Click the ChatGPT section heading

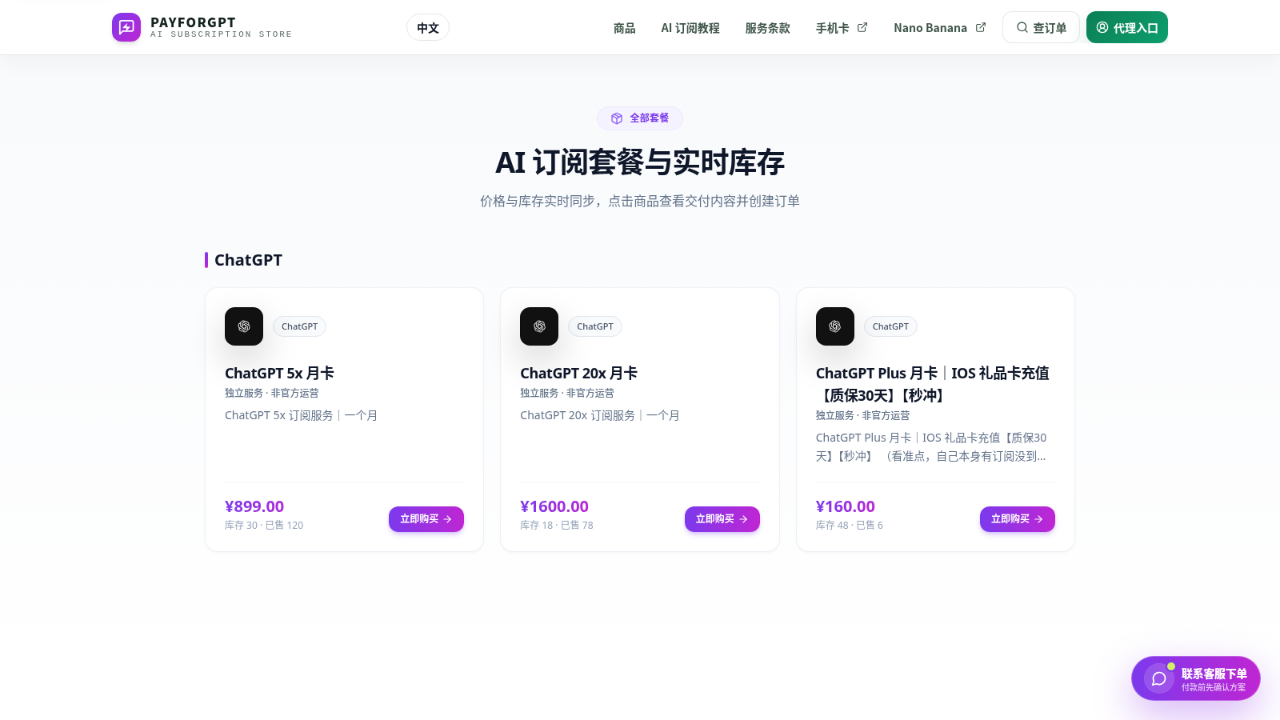(x=248, y=260)
